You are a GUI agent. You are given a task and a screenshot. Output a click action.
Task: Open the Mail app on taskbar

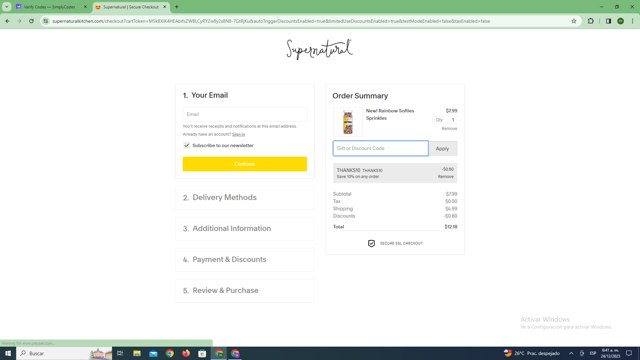(x=153, y=353)
